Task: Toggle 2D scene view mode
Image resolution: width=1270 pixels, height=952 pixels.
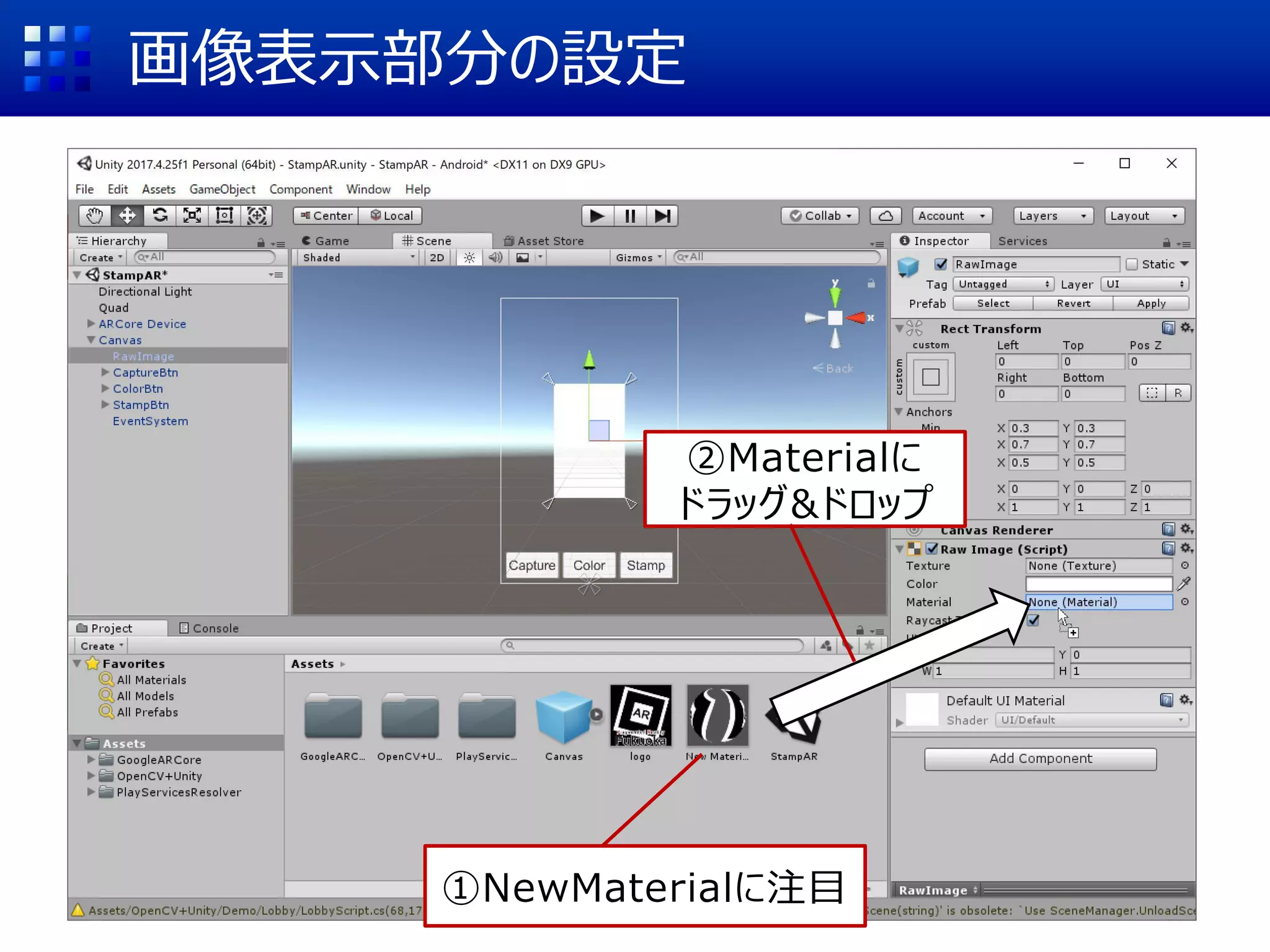Action: (x=437, y=258)
